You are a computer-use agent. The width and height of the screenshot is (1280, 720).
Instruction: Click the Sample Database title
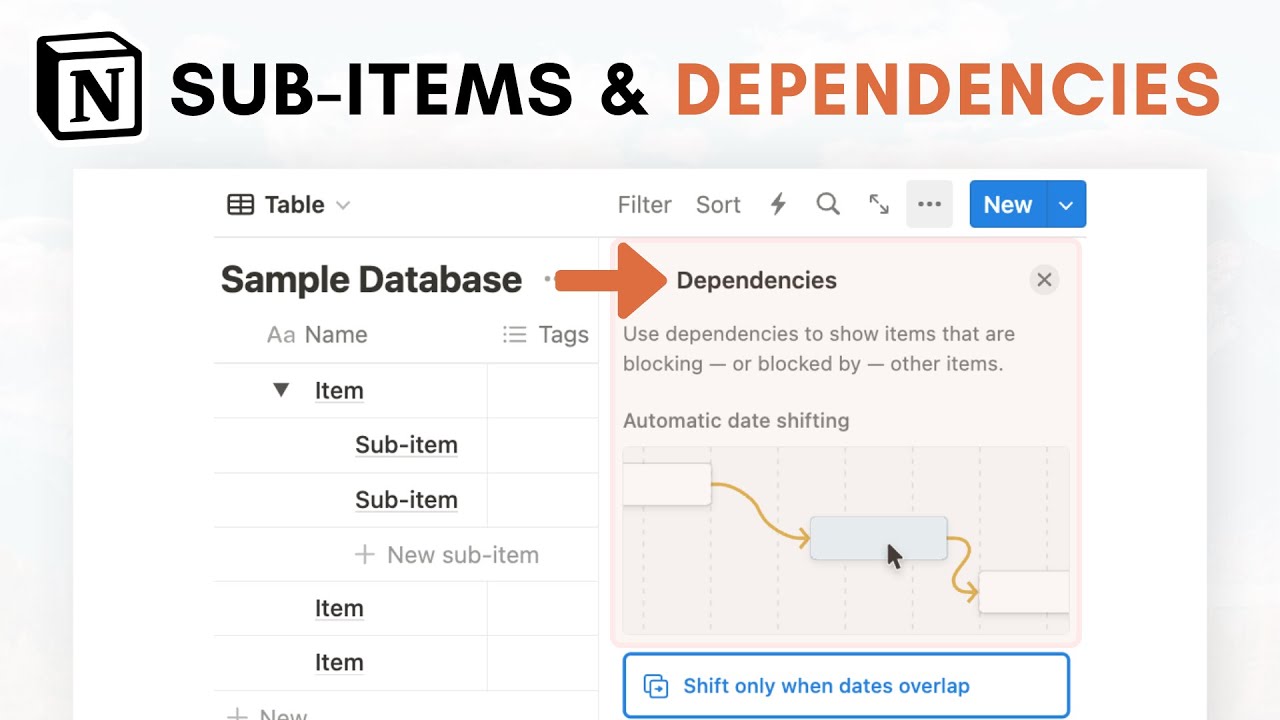(371, 280)
